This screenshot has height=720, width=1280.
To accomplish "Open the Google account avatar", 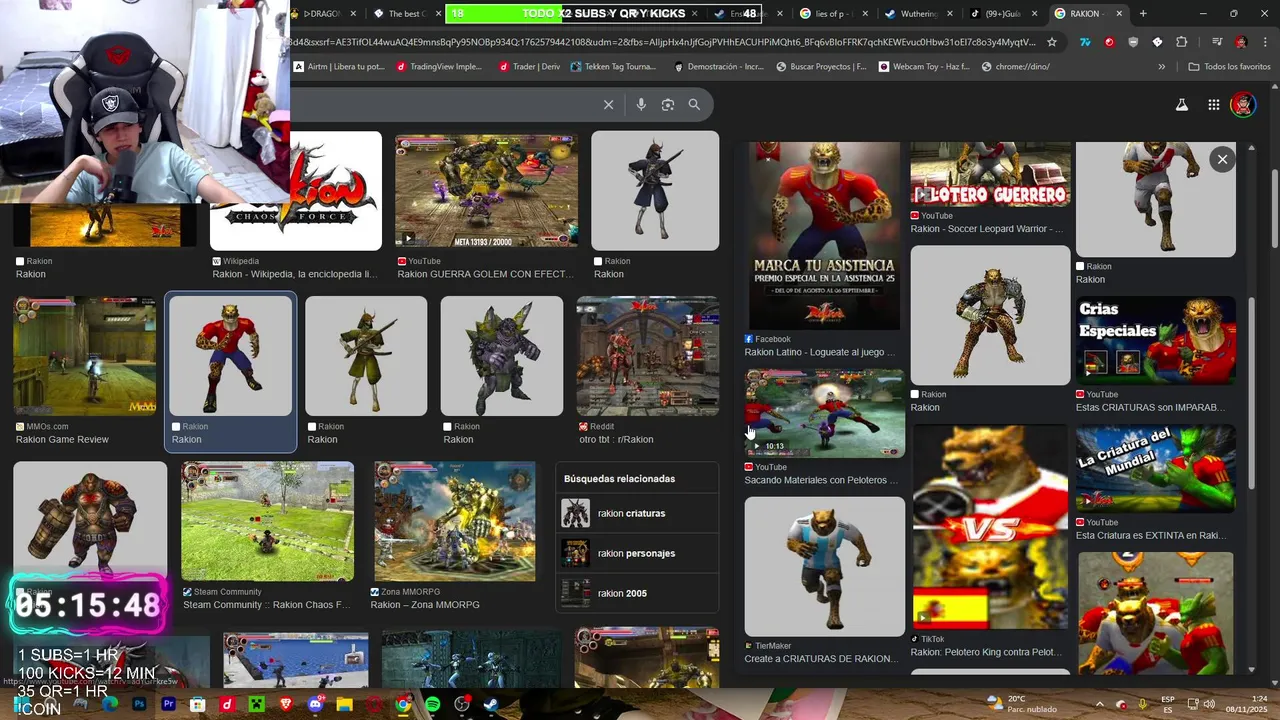I will pyautogui.click(x=1243, y=105).
